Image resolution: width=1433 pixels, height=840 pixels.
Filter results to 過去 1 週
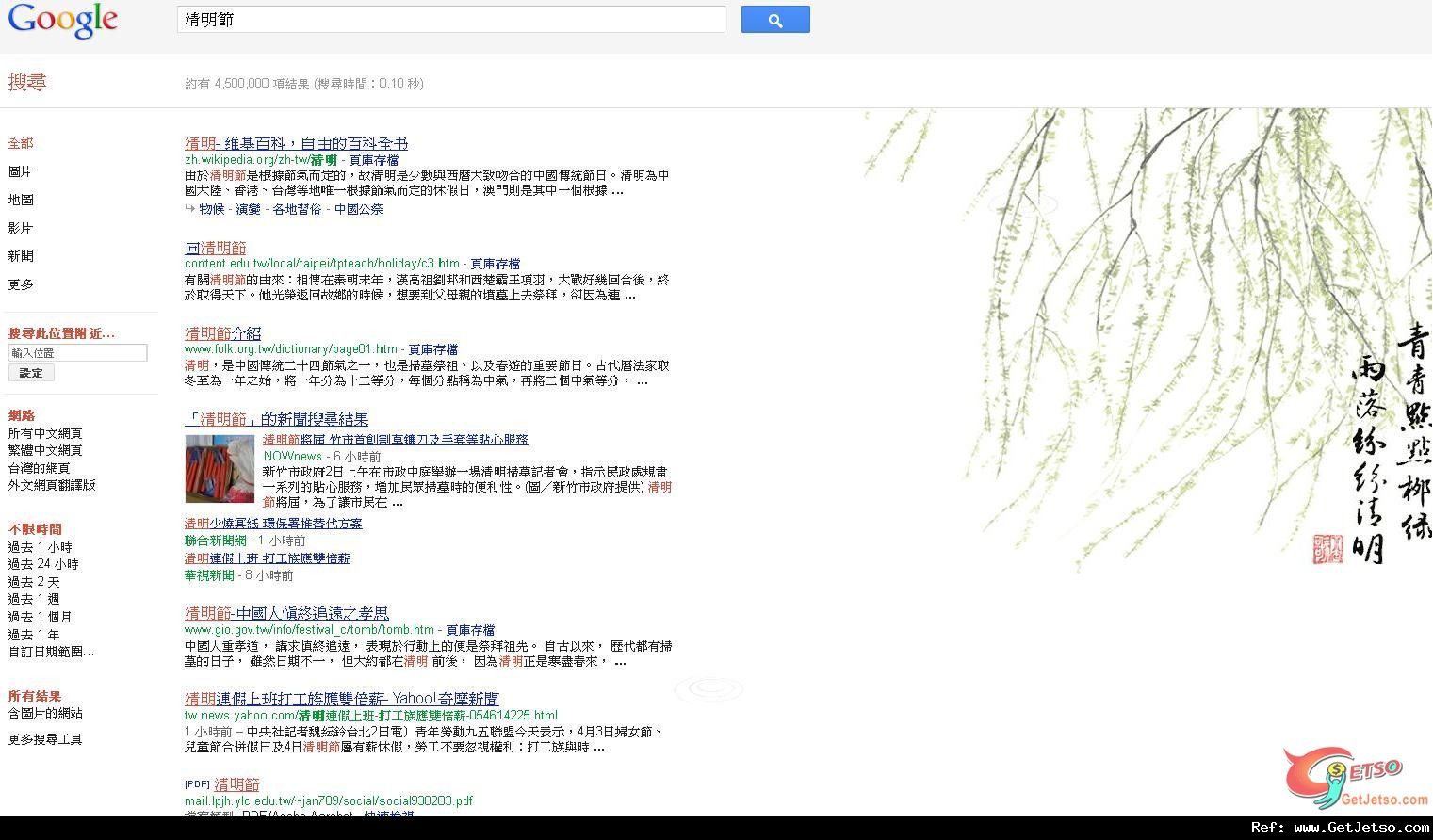pos(34,599)
